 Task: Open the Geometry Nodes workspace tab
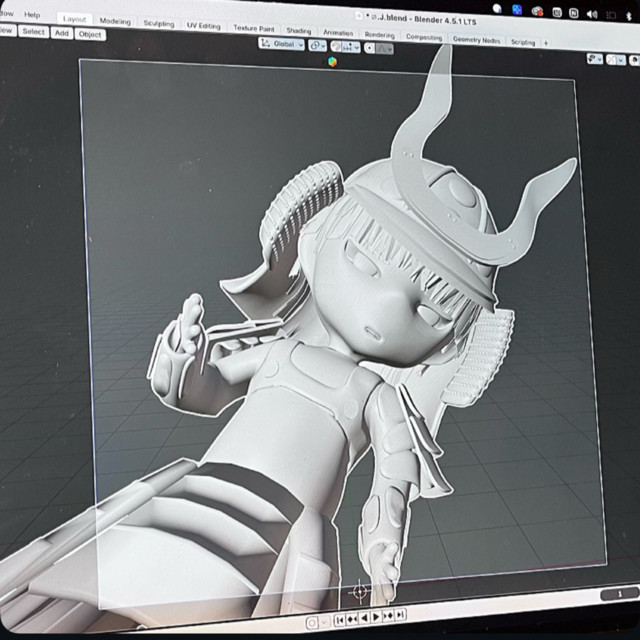coord(476,39)
